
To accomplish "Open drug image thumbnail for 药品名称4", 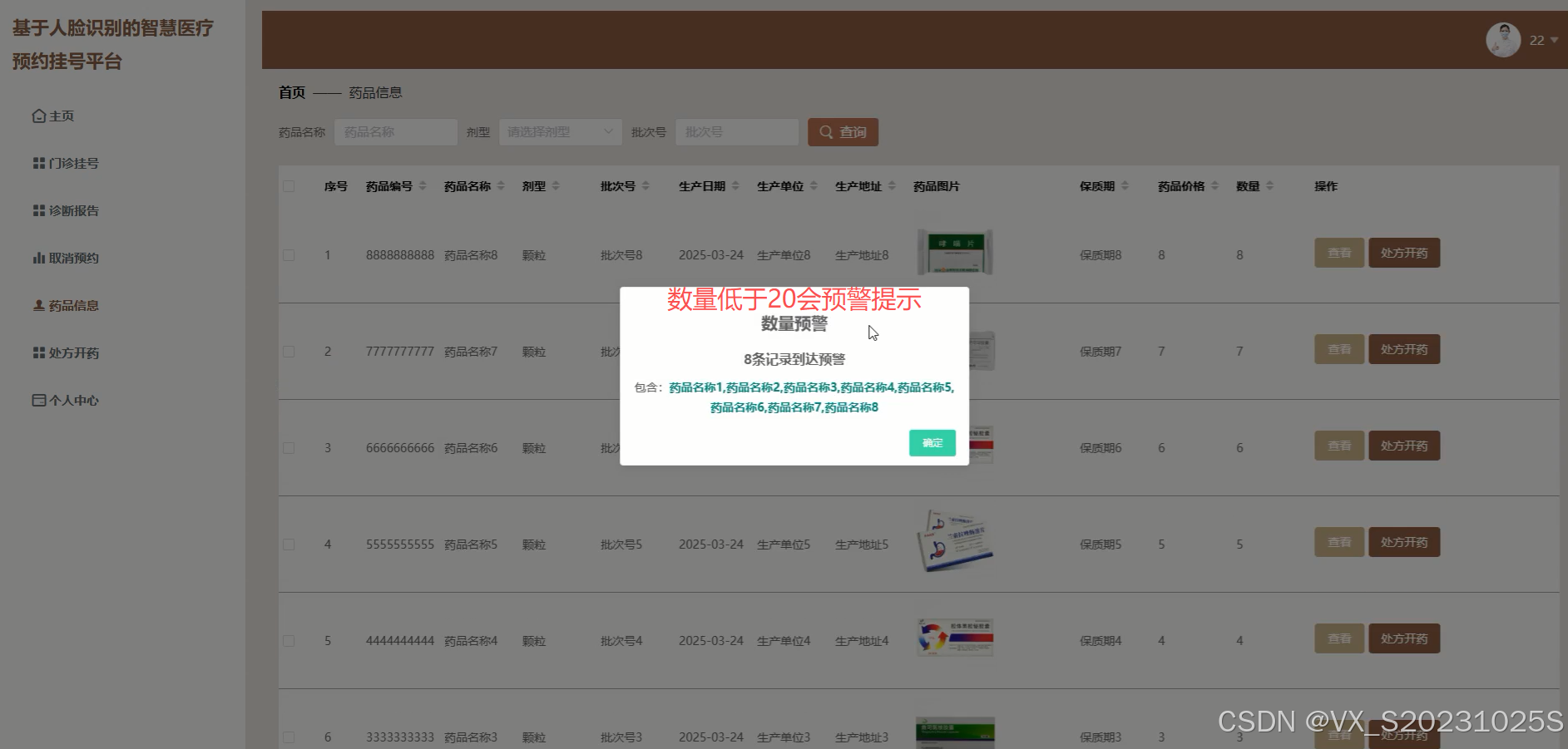I will [x=955, y=638].
